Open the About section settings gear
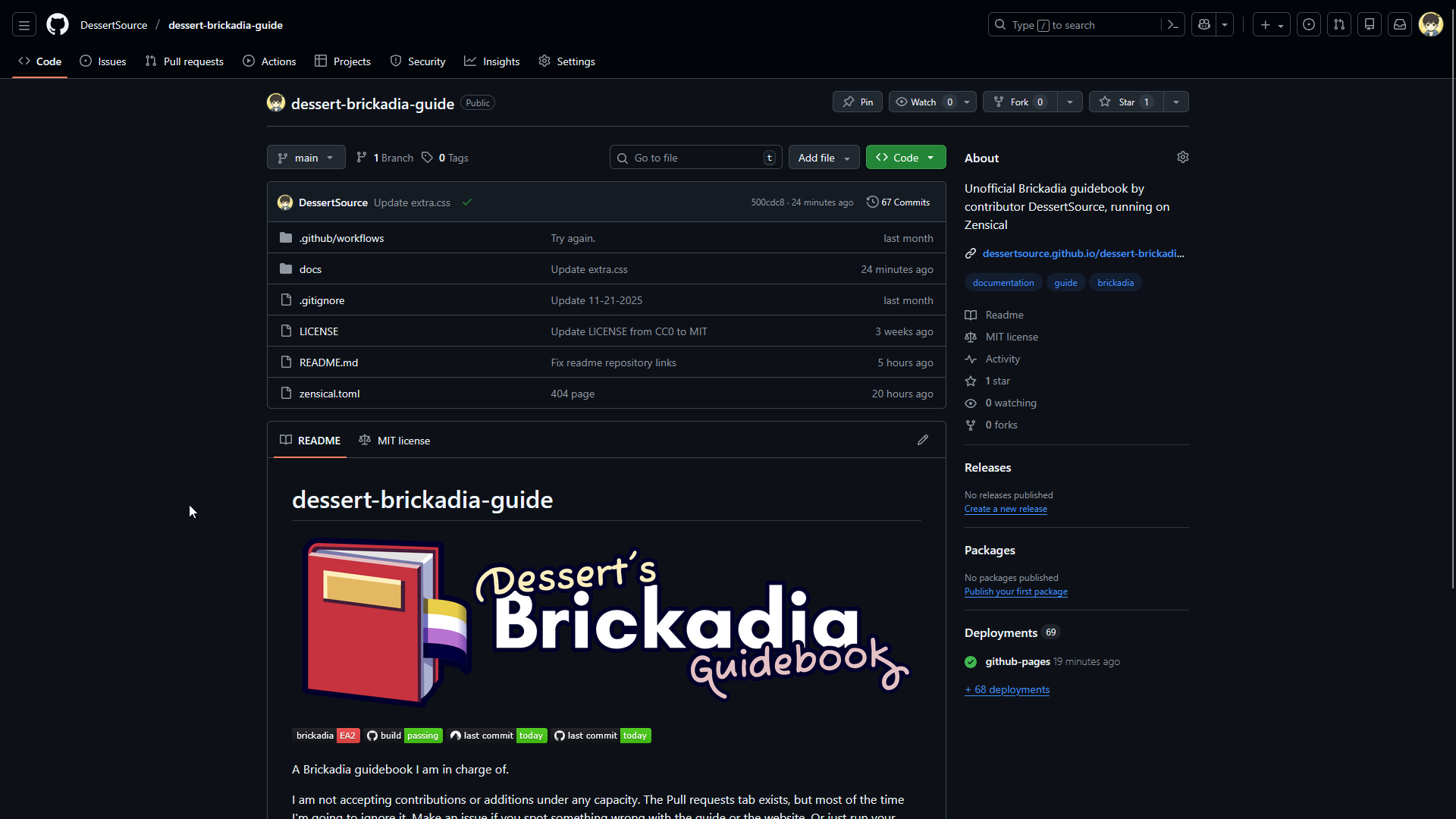The image size is (1456, 819). [x=1183, y=157]
